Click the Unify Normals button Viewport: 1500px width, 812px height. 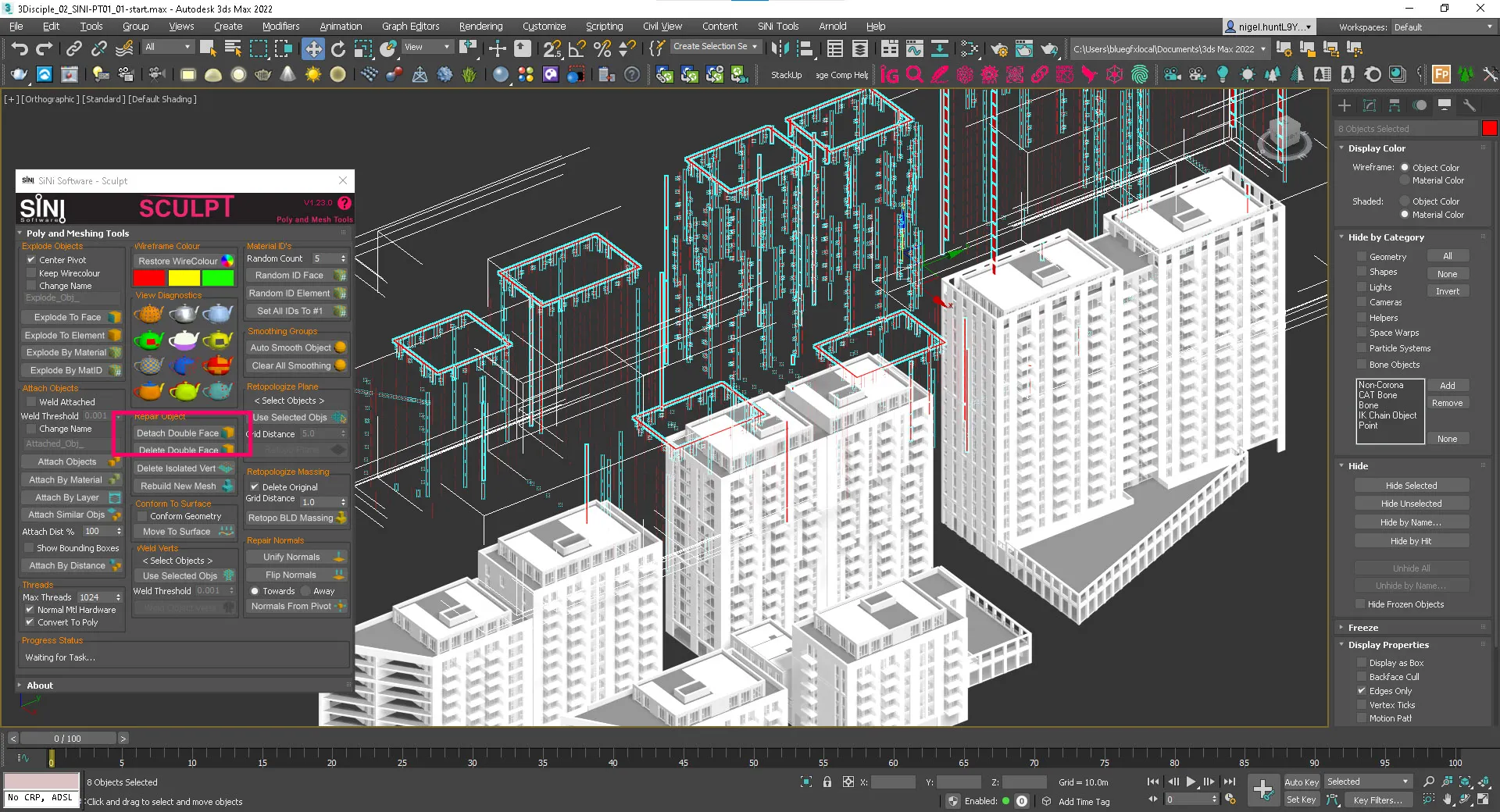click(297, 557)
